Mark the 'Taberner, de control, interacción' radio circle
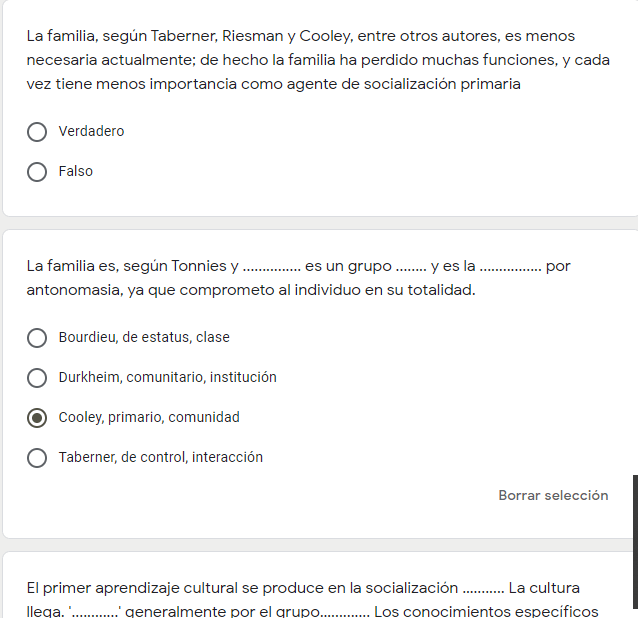 tap(37, 458)
